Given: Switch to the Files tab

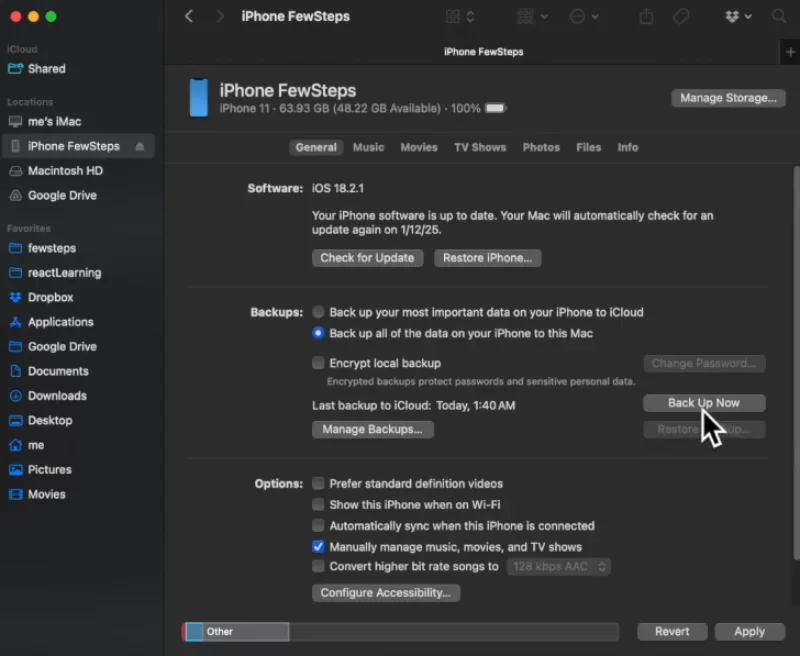Looking at the screenshot, I should pyautogui.click(x=588, y=147).
